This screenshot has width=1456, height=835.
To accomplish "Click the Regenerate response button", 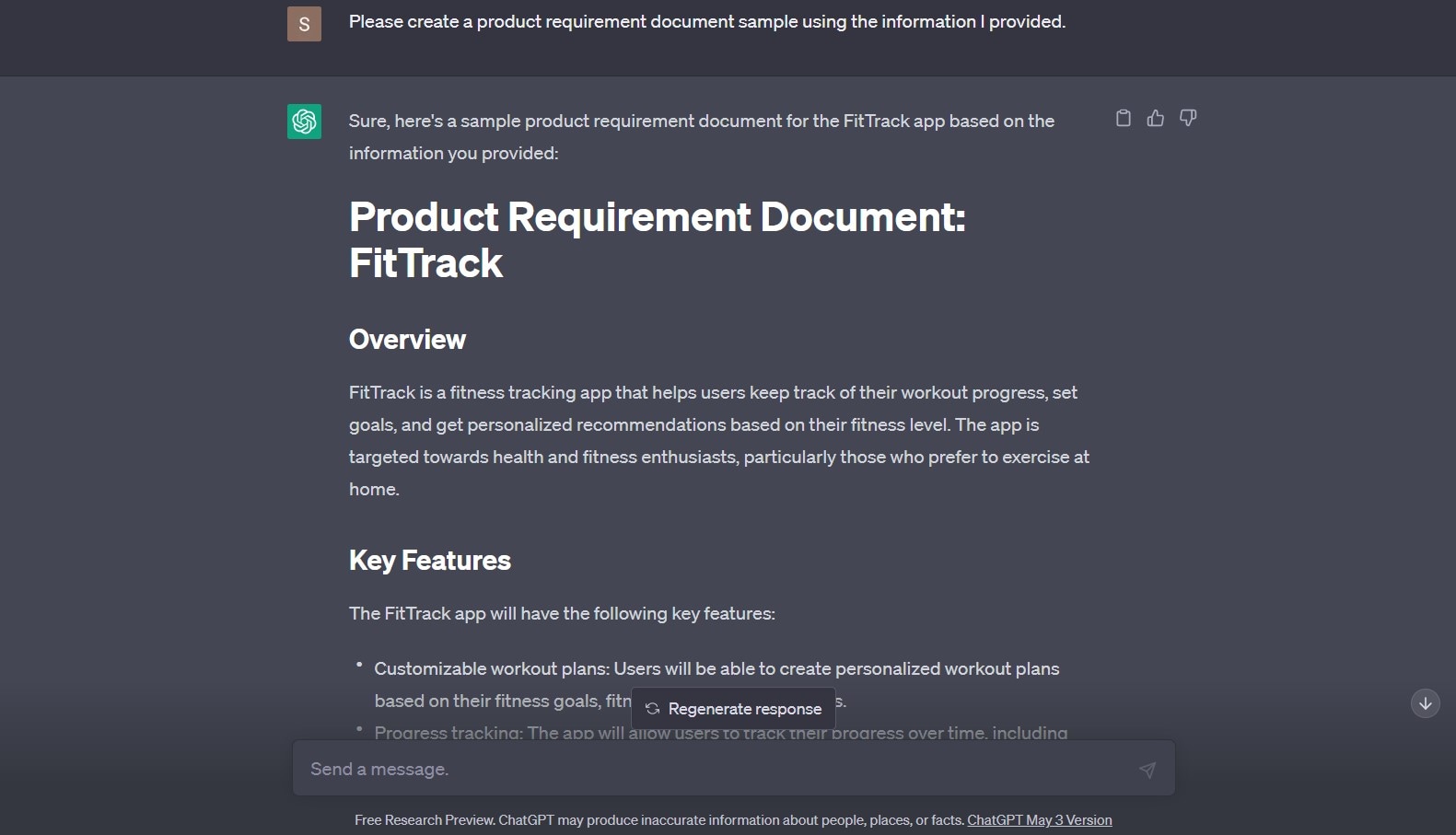I will (x=733, y=709).
